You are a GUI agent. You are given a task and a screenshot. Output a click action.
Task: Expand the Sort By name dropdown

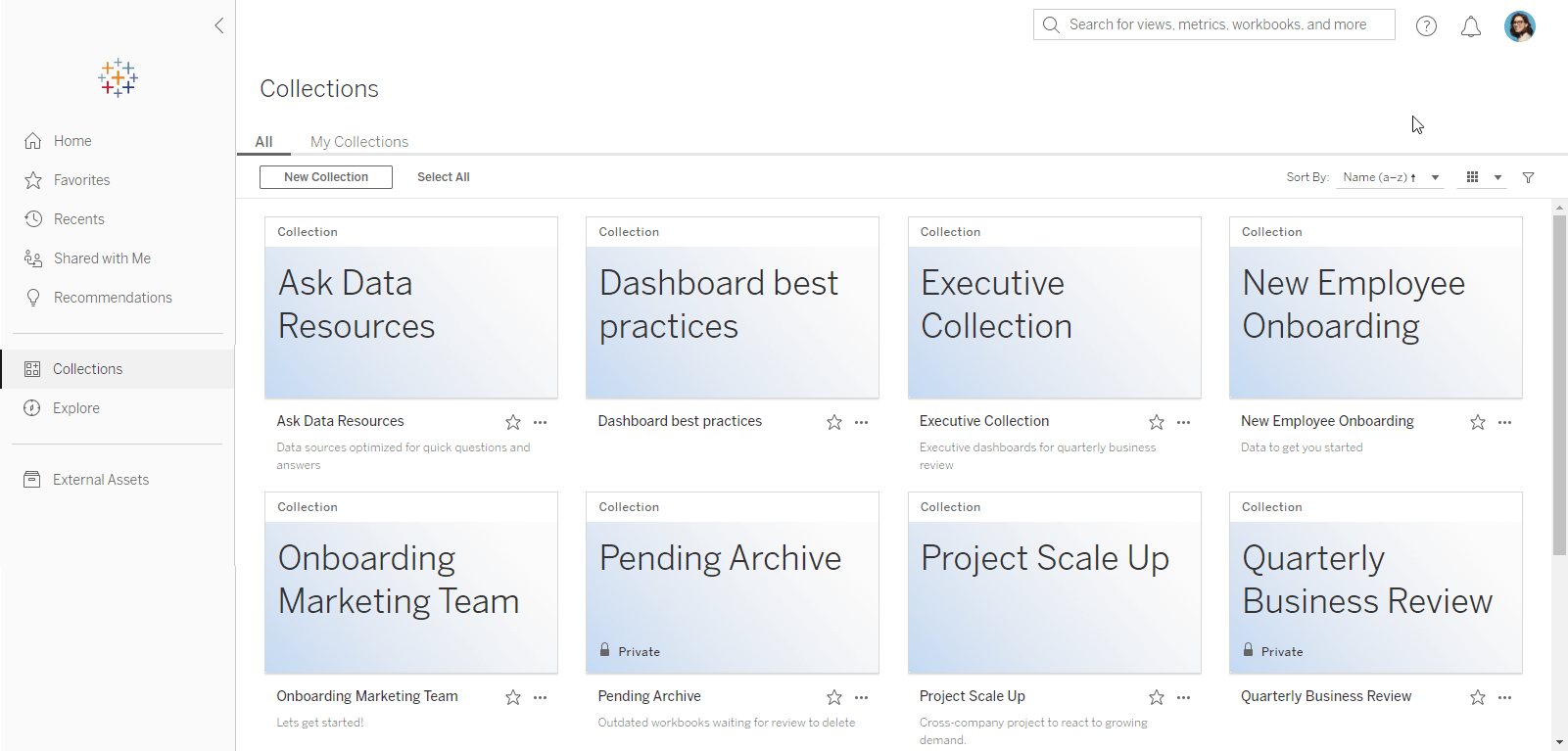coord(1391,177)
